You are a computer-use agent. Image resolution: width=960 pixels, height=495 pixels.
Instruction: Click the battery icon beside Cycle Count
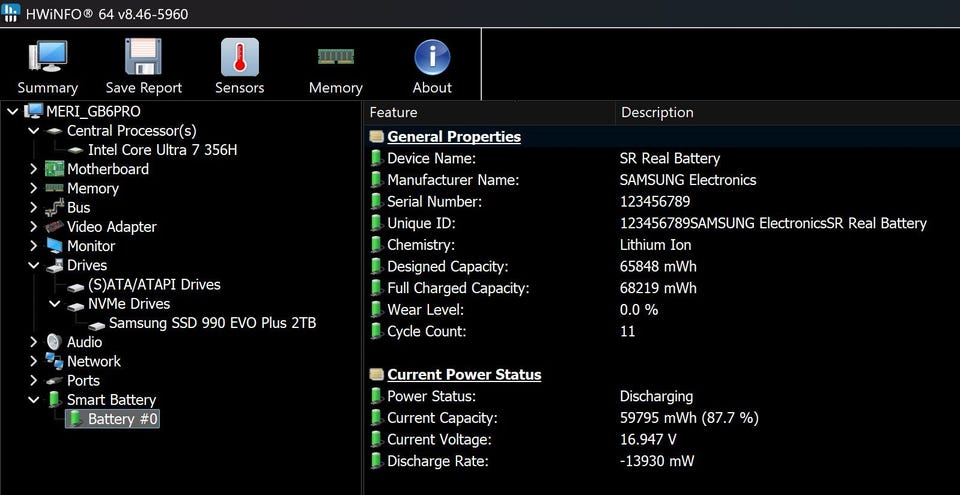tap(377, 331)
